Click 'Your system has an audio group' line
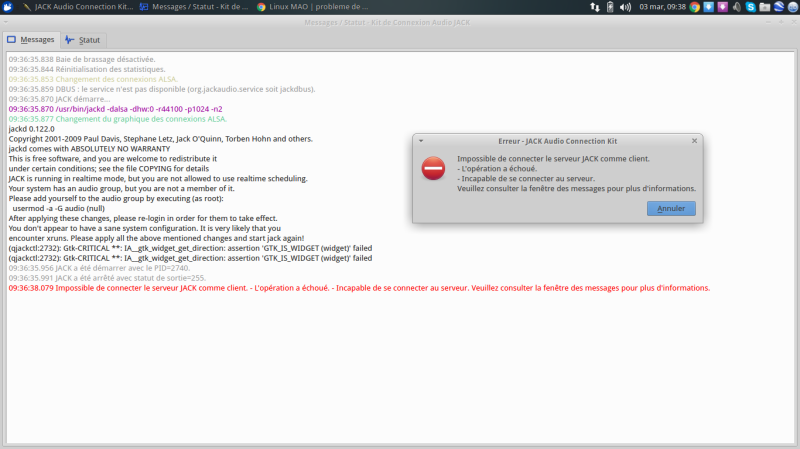The width and height of the screenshot is (800, 449). (x=121, y=188)
